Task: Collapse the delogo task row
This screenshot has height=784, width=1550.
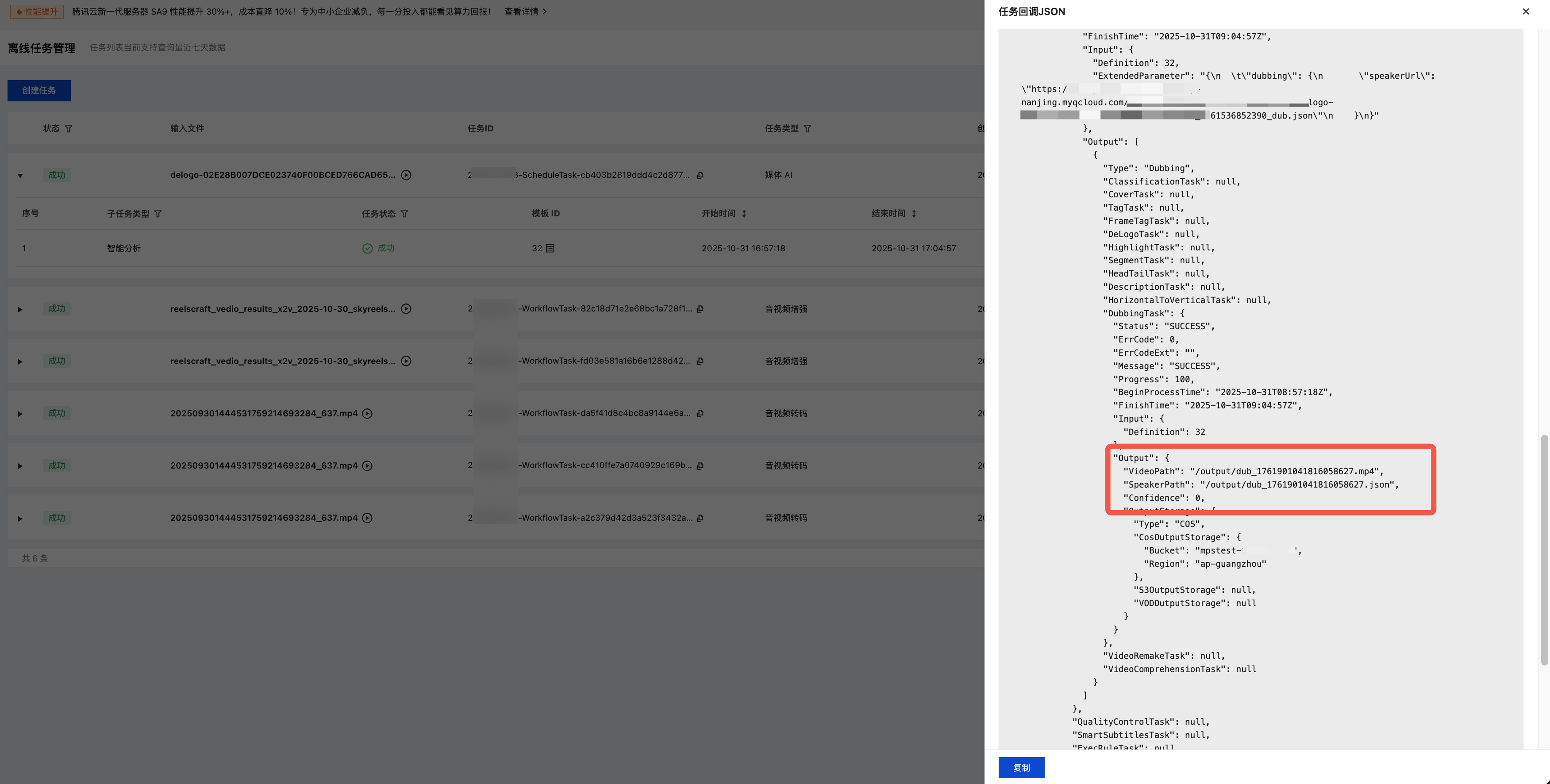Action: point(20,176)
